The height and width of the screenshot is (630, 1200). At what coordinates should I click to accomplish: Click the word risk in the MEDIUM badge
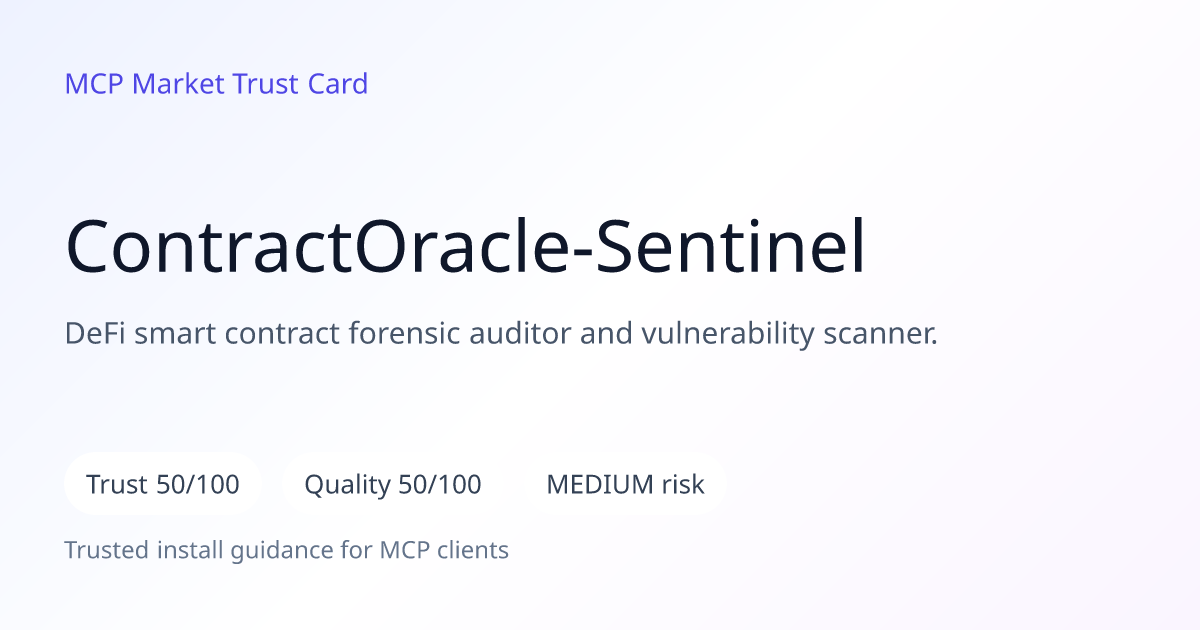pos(683,485)
